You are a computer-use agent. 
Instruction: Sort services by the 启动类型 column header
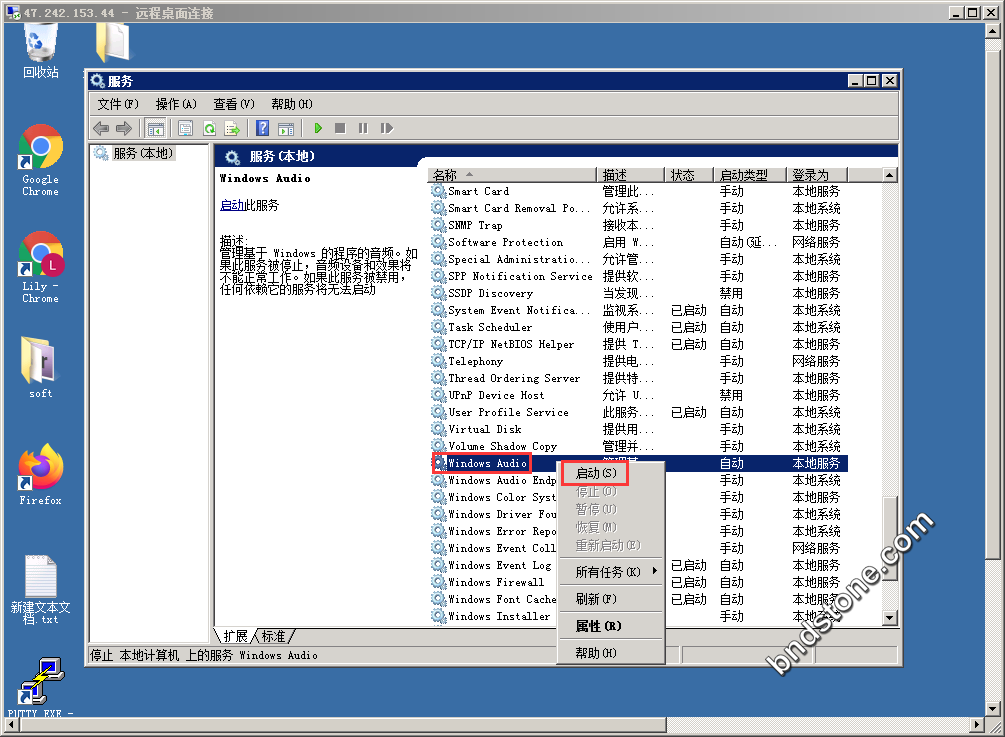(746, 175)
